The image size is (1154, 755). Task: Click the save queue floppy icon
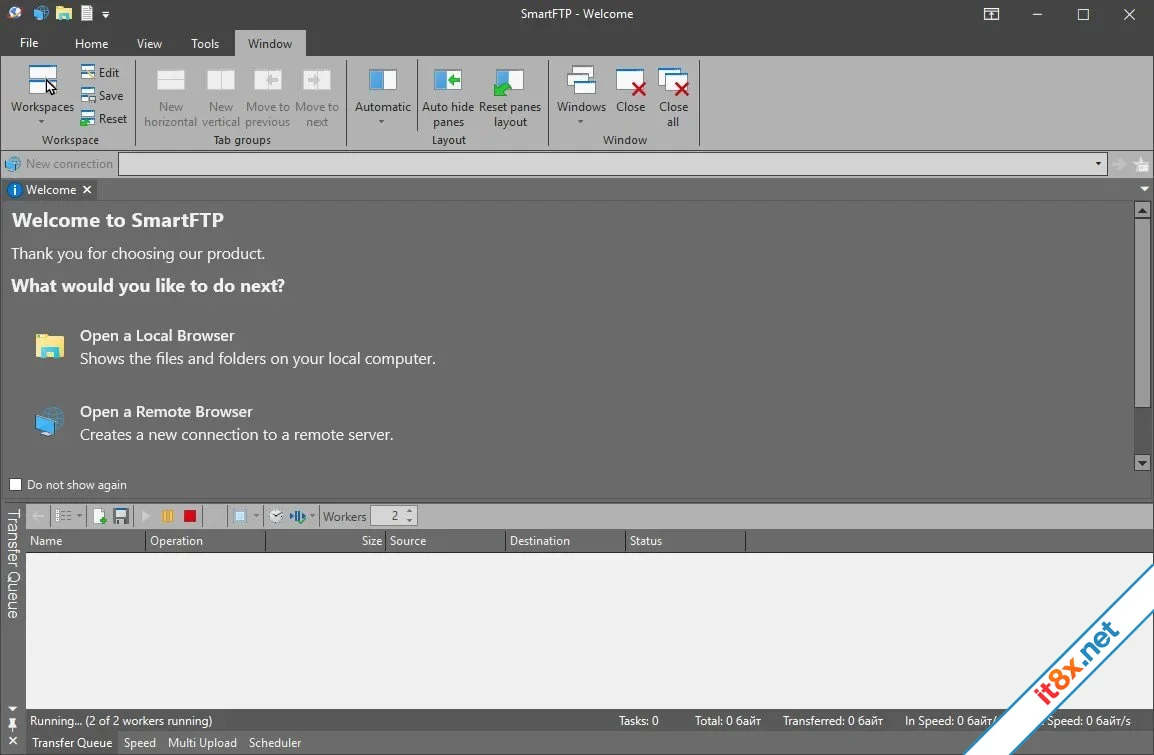click(121, 517)
